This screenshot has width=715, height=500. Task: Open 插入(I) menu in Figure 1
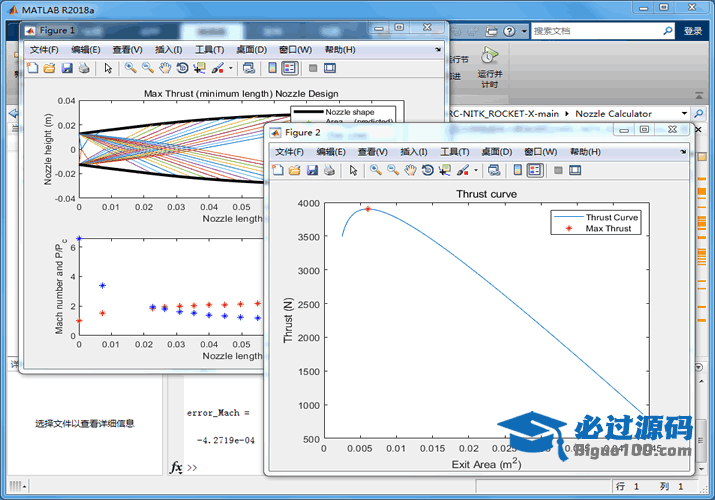coord(168,50)
